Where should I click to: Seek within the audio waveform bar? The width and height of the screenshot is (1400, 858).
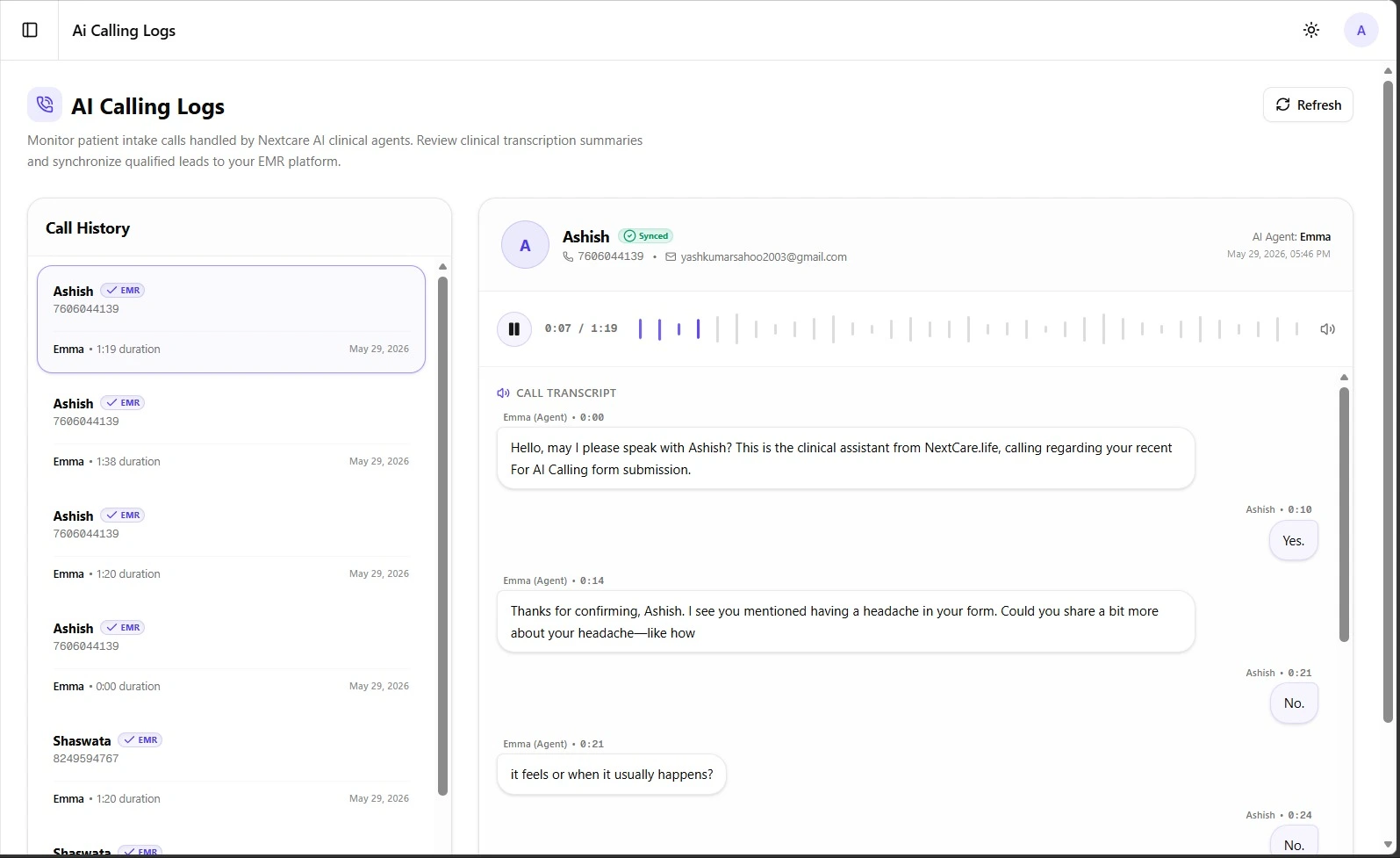(x=968, y=329)
